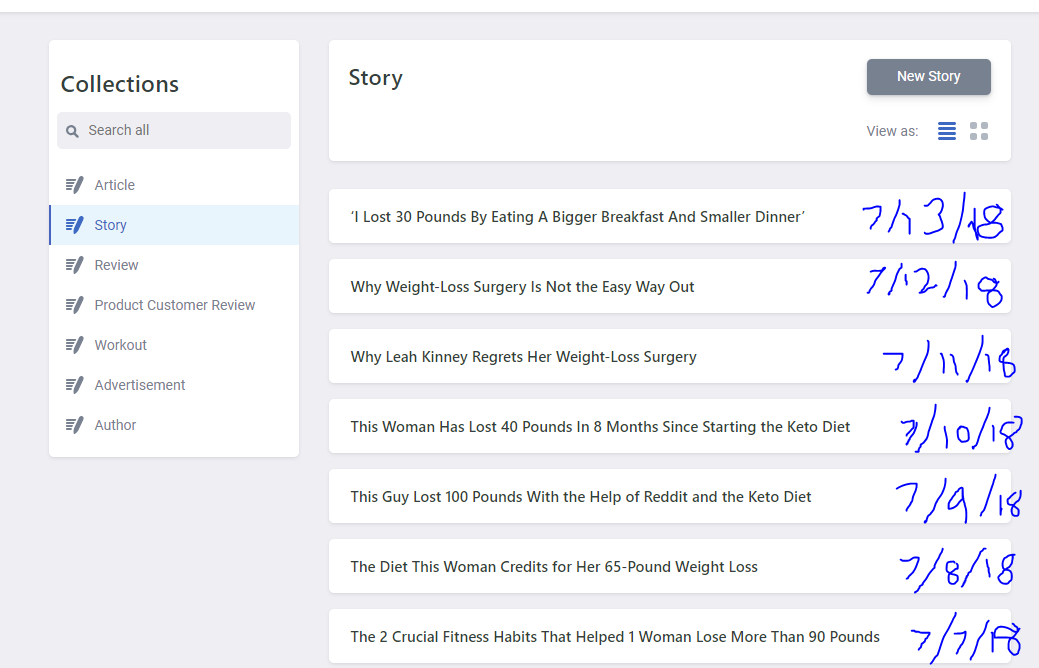The height and width of the screenshot is (668, 1039).
Task: Click the New Story button
Action: coord(928,76)
